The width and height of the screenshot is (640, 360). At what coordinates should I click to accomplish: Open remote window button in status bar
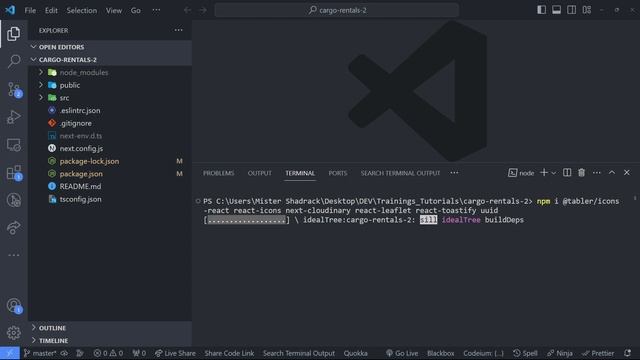10,353
